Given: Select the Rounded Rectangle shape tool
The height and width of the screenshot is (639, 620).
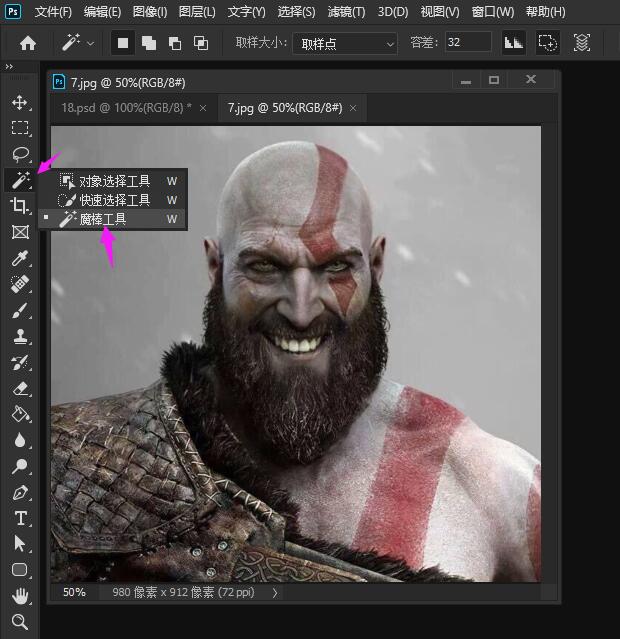Looking at the screenshot, I should 20,569.
